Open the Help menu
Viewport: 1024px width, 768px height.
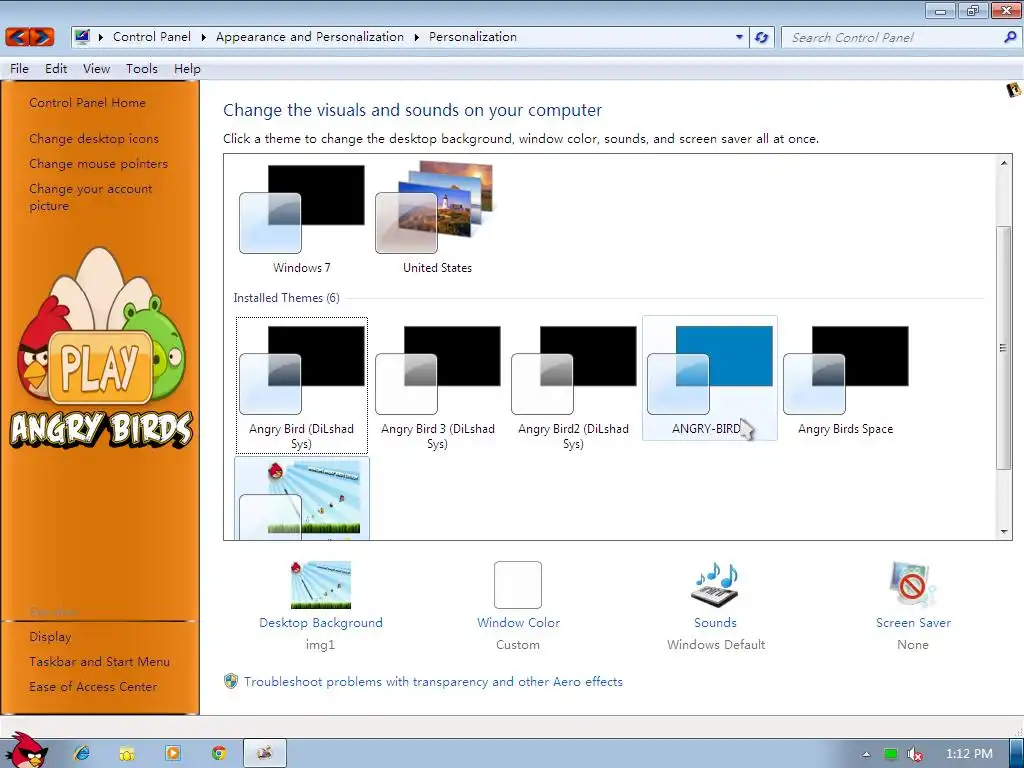tap(187, 69)
